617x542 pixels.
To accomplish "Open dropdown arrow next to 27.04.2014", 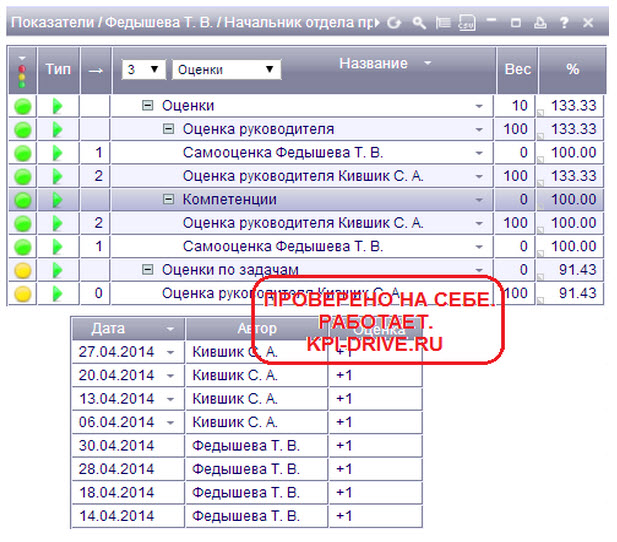I will point(170,352).
